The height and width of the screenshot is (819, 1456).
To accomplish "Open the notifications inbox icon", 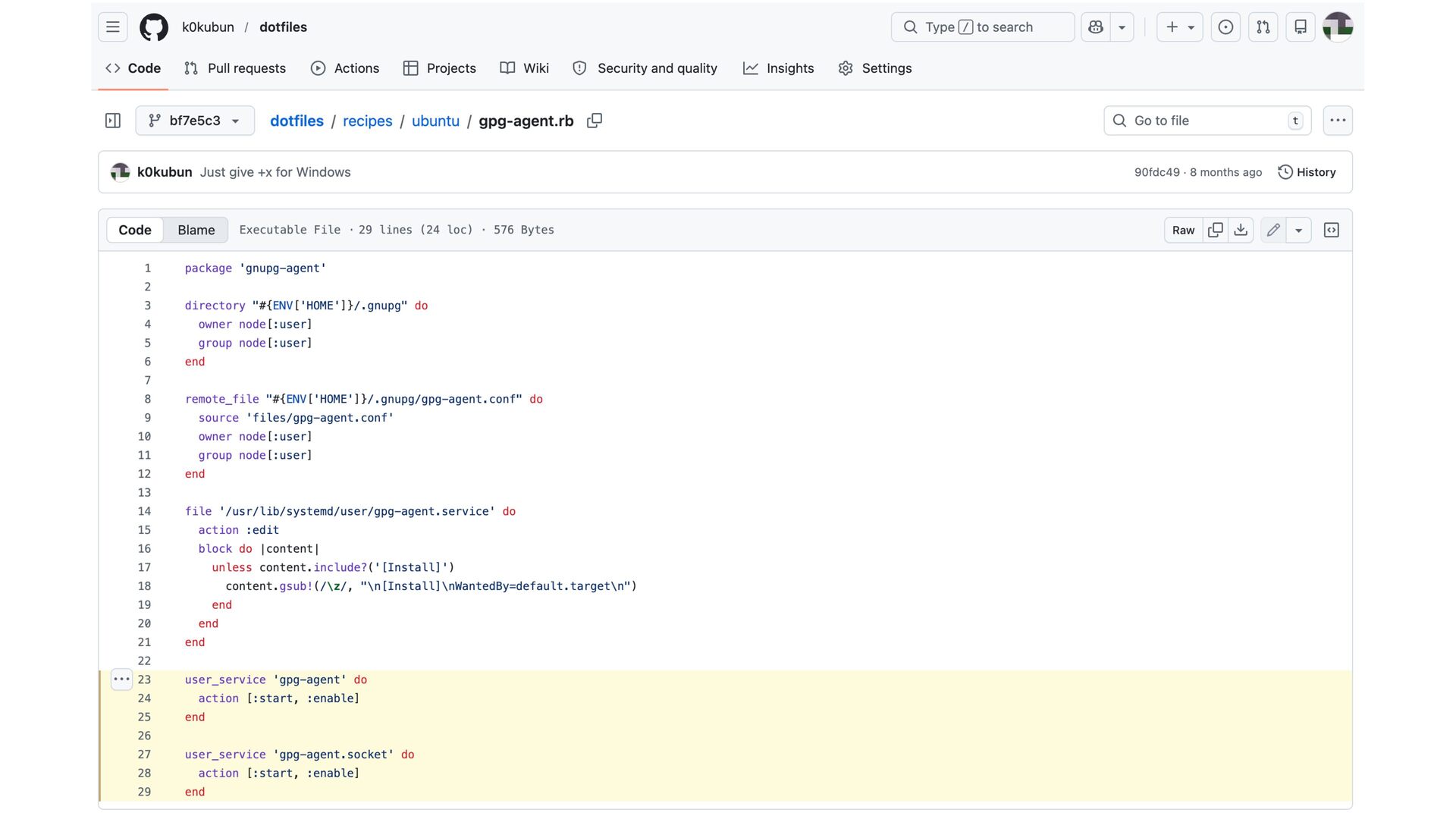I will click(x=1301, y=27).
